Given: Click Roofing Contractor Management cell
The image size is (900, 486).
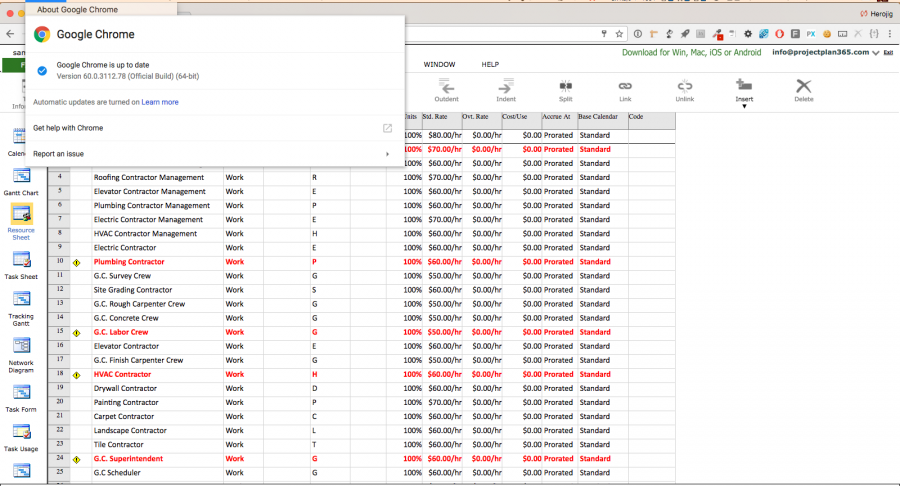Looking at the screenshot, I should tap(158, 177).
